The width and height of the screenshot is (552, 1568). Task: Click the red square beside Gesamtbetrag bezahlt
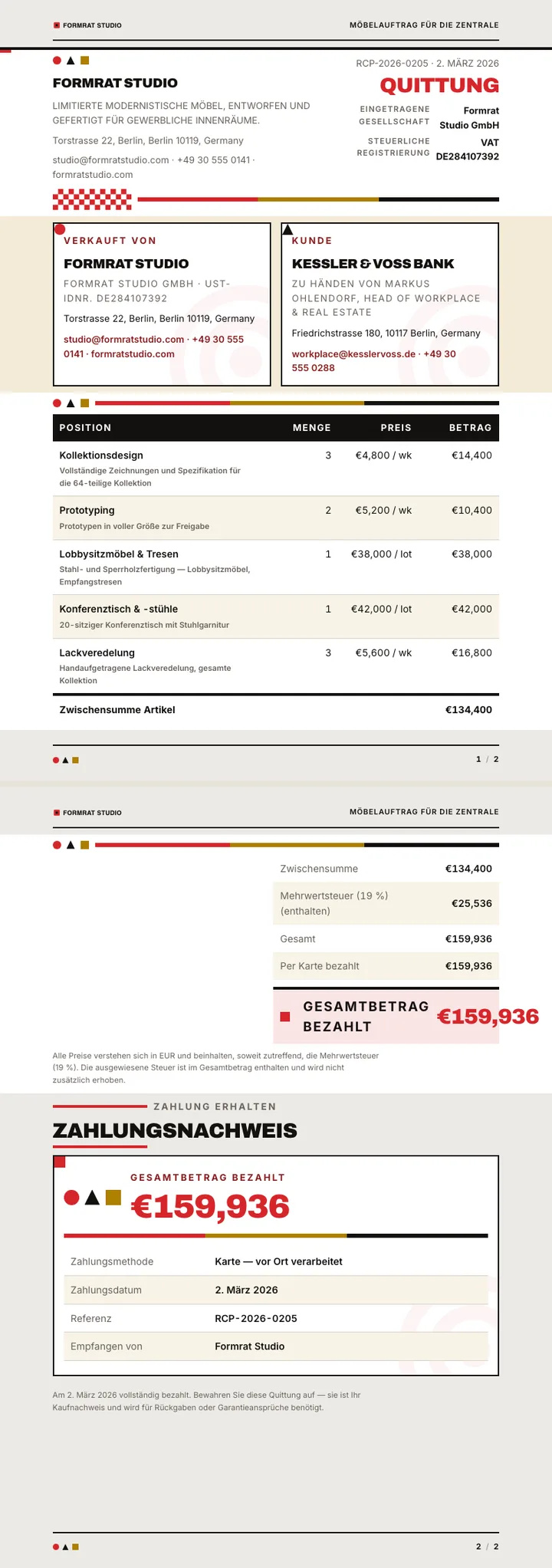tap(285, 1017)
